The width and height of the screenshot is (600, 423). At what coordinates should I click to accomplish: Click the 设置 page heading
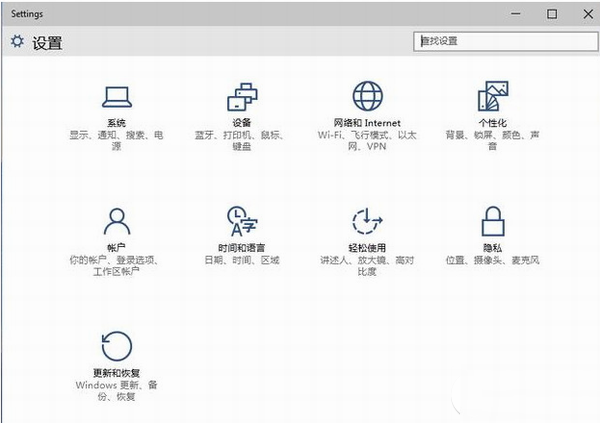coord(47,42)
